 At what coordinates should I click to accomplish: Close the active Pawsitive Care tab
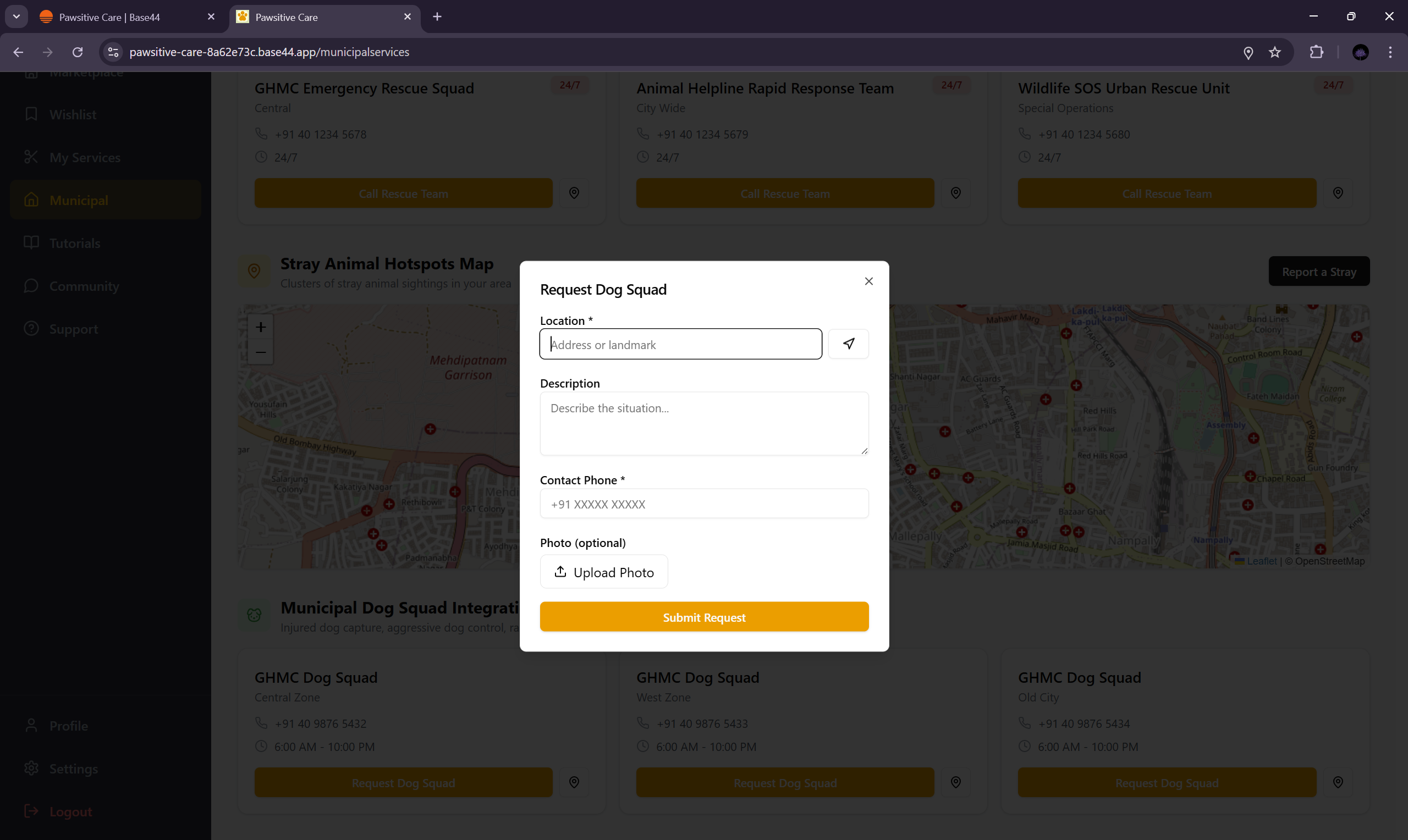(x=407, y=17)
